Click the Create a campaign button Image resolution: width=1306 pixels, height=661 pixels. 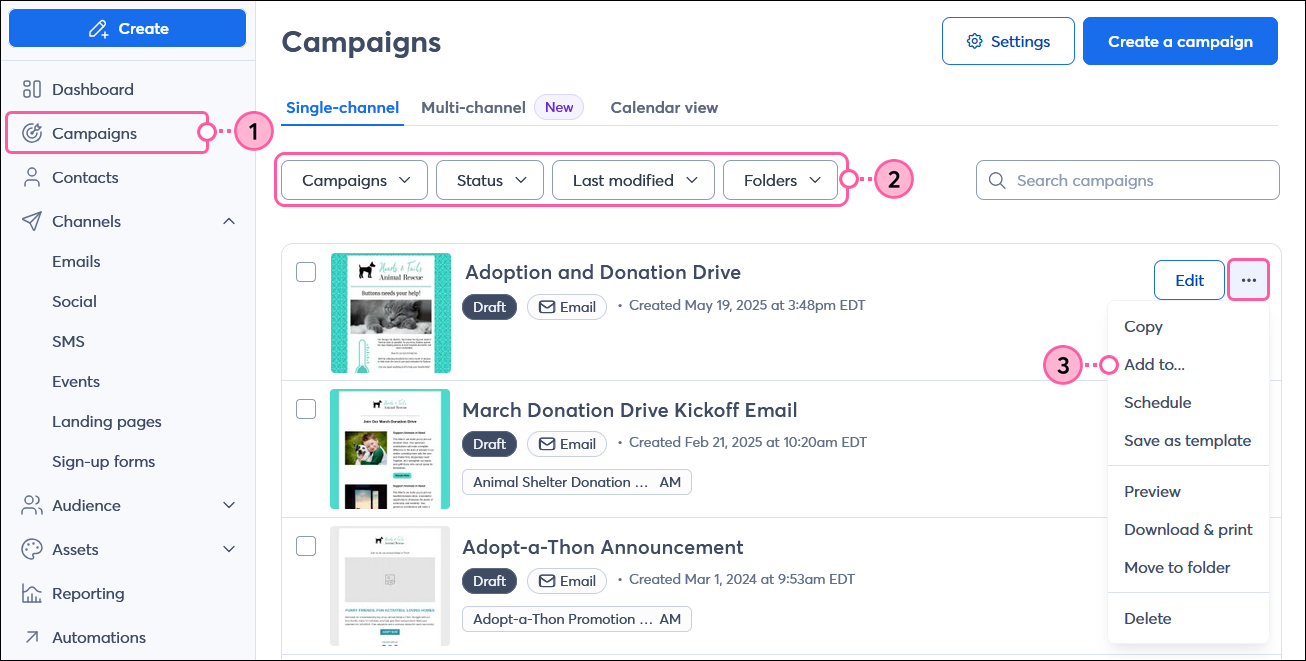[1180, 41]
